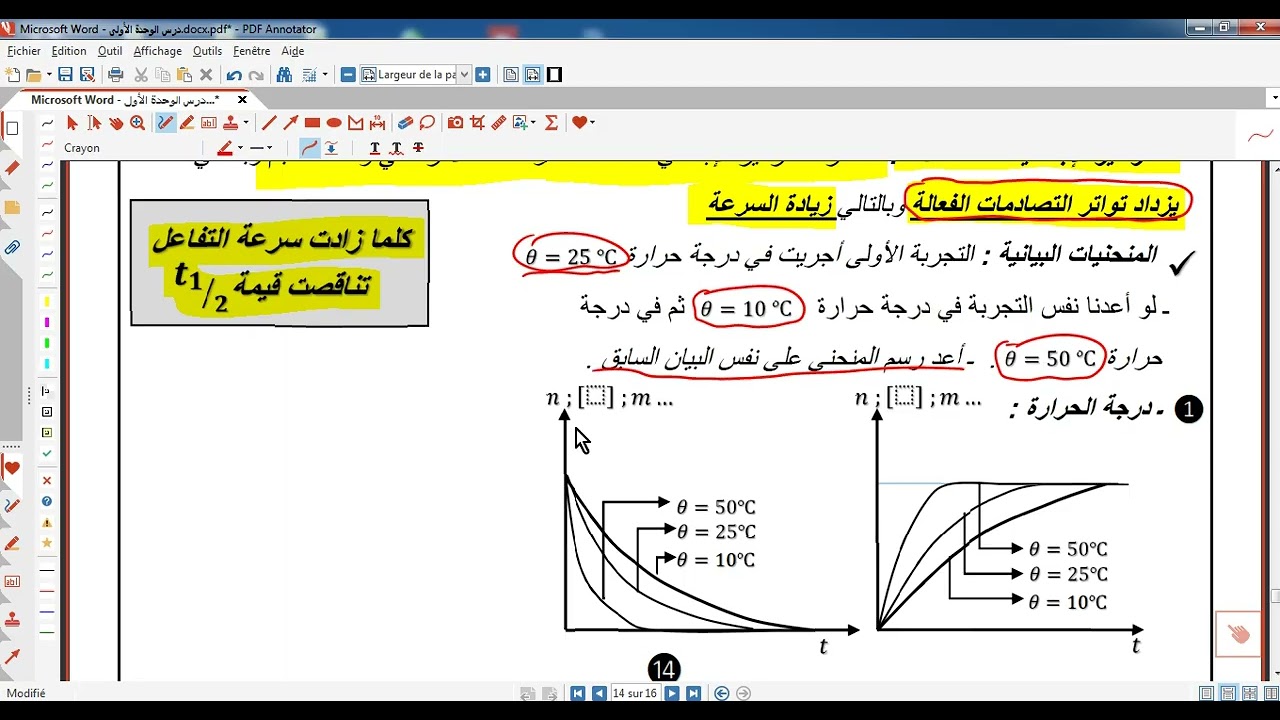Click the touch hand button beside the page
Screen dimensions: 1280x720
pos(1239,633)
